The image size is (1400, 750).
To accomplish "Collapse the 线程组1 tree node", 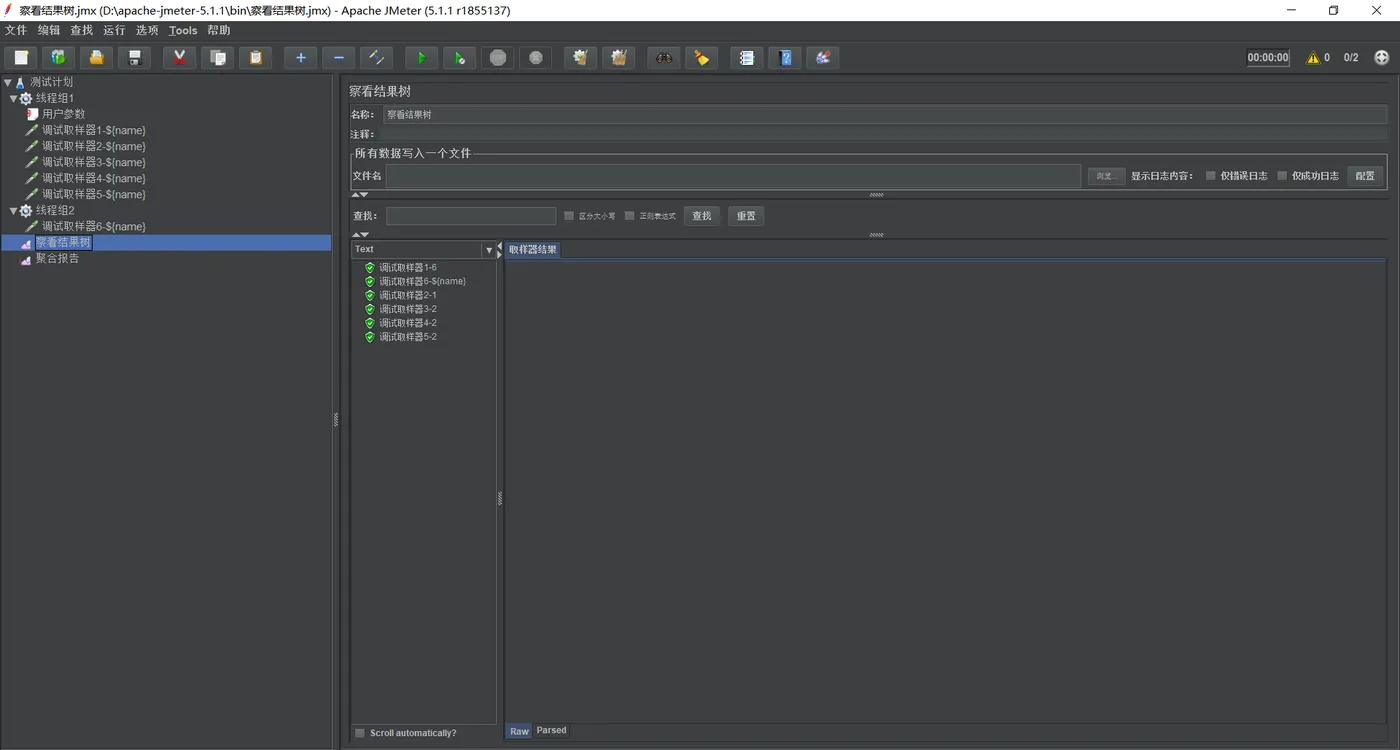I will pyautogui.click(x=14, y=99).
